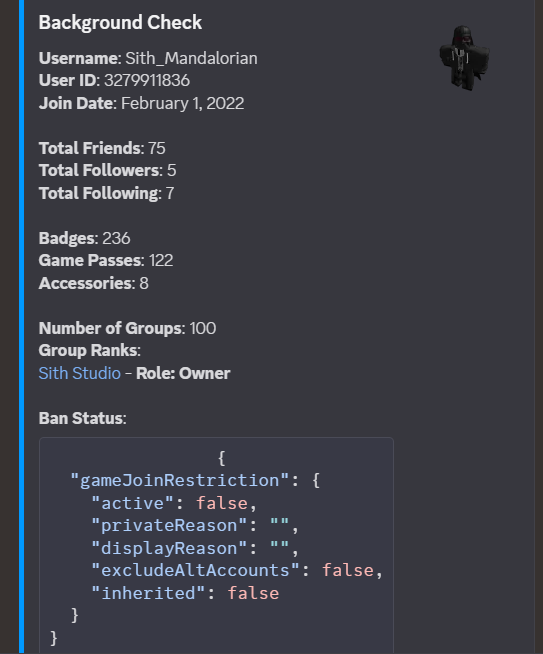Click the excludeAltAccounts line in JSON
The height and width of the screenshot is (654, 543).
(237, 571)
